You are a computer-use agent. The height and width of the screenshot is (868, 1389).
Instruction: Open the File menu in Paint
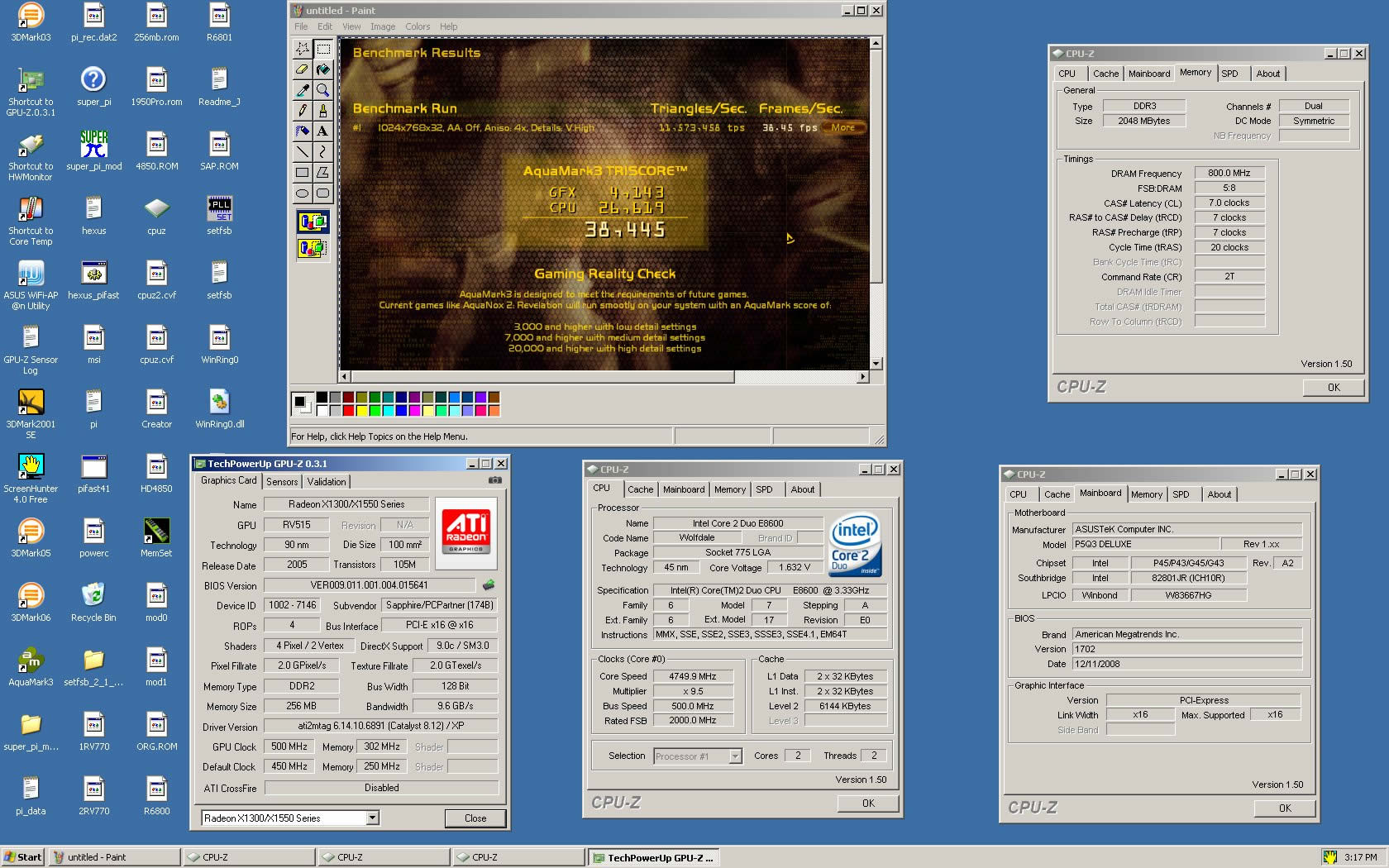pyautogui.click(x=301, y=26)
